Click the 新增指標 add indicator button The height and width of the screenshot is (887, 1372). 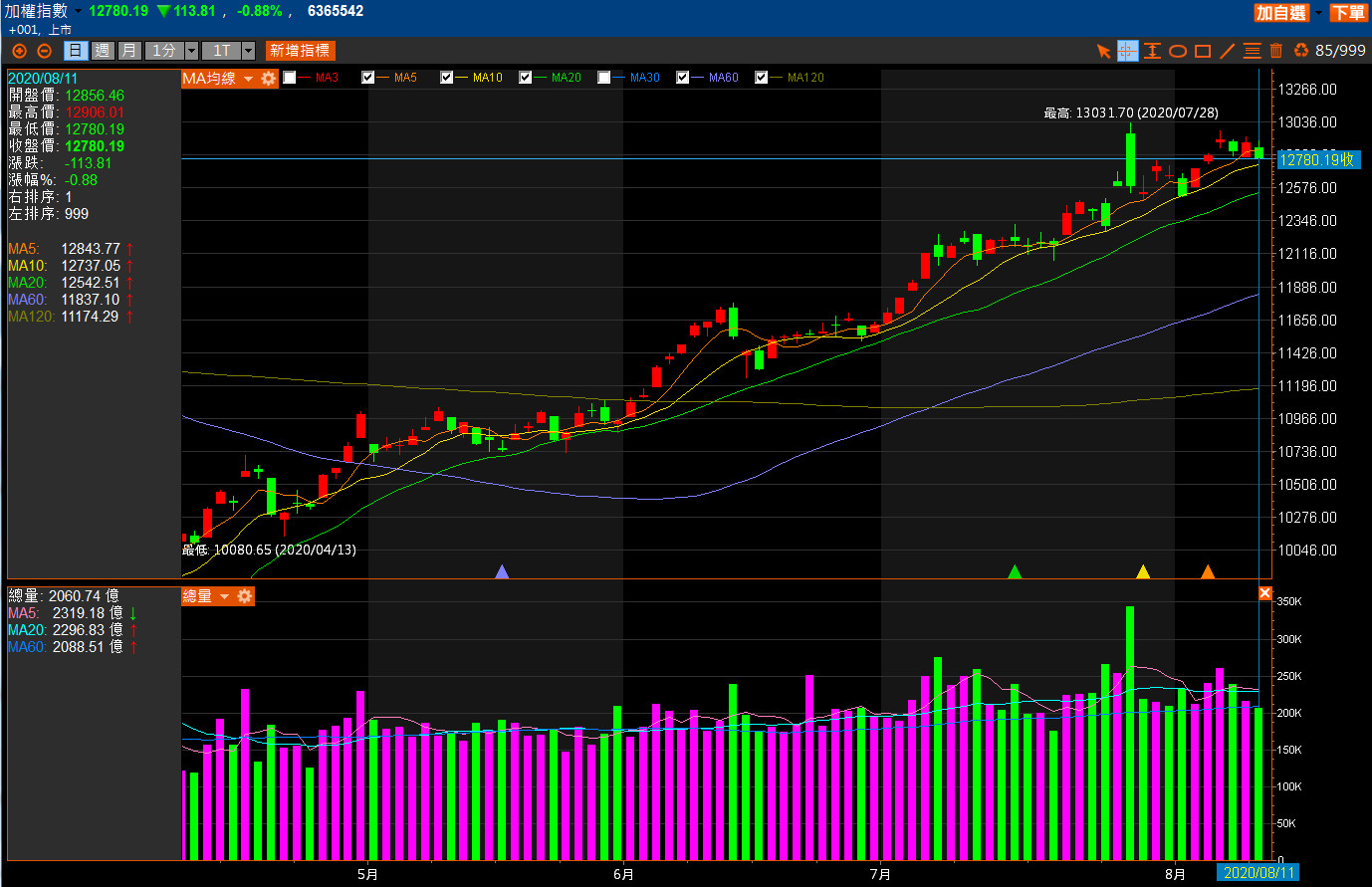[x=300, y=51]
